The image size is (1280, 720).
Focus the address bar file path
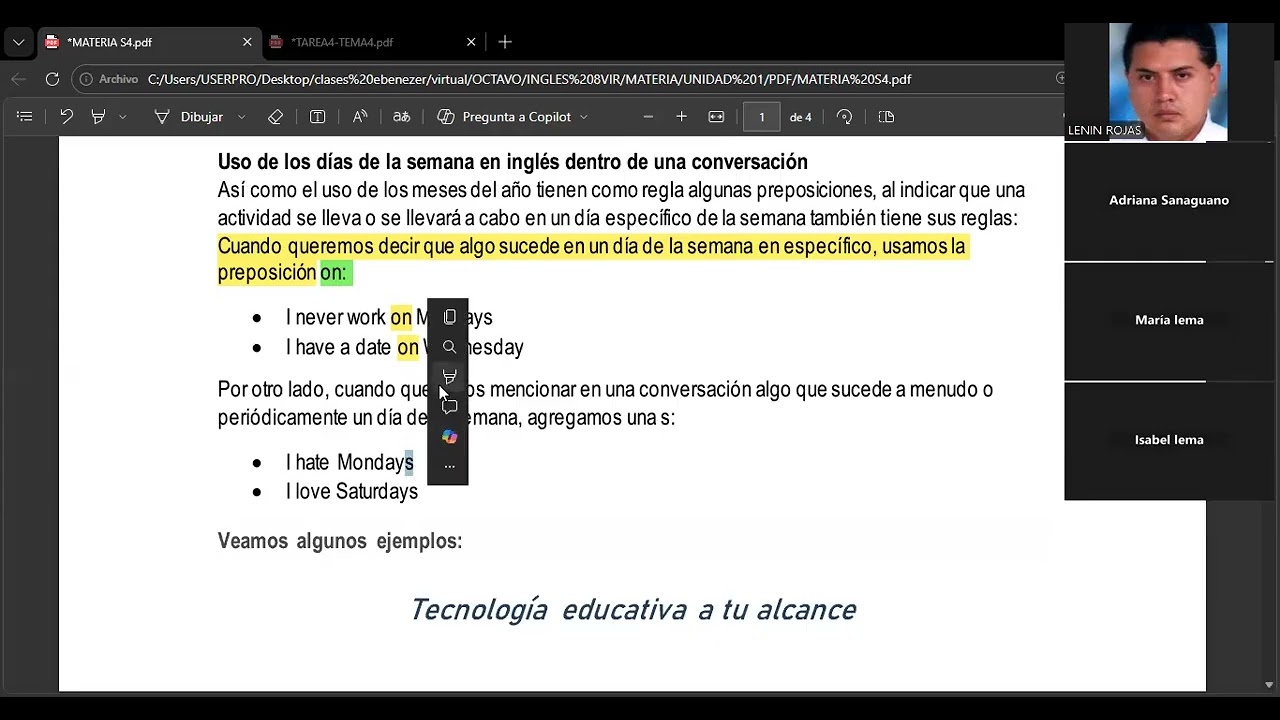pos(529,79)
